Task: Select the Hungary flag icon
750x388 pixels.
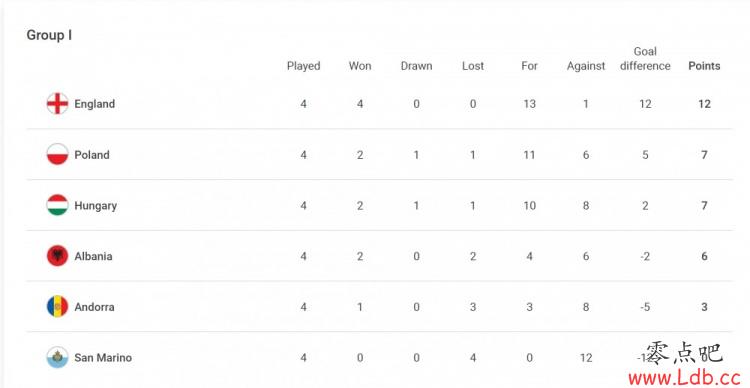Action: [x=57, y=205]
